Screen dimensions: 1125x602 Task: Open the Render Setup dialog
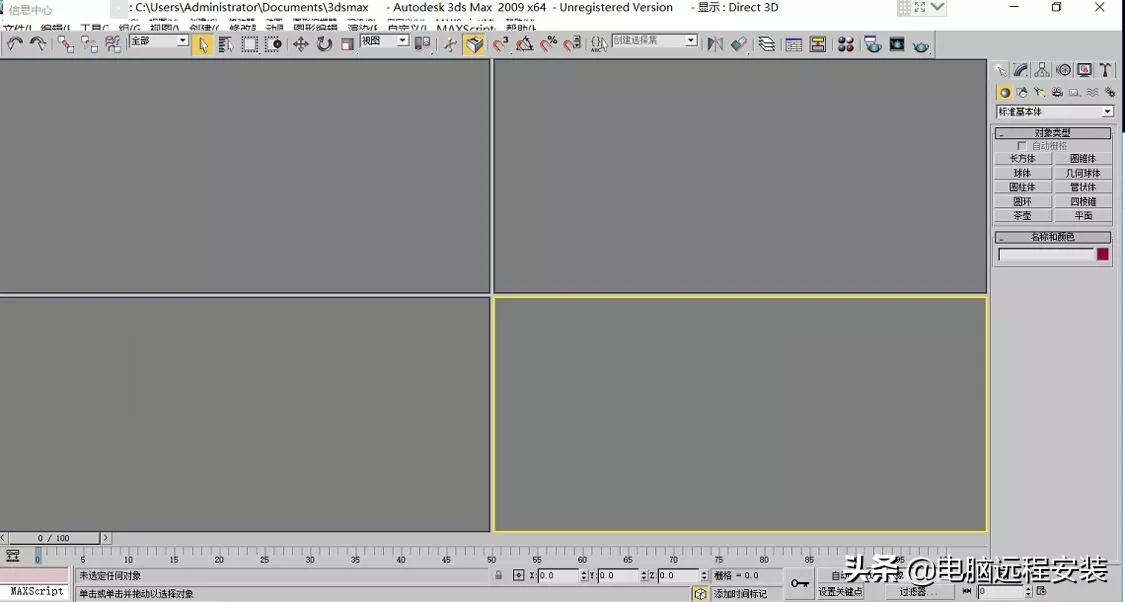(x=870, y=43)
